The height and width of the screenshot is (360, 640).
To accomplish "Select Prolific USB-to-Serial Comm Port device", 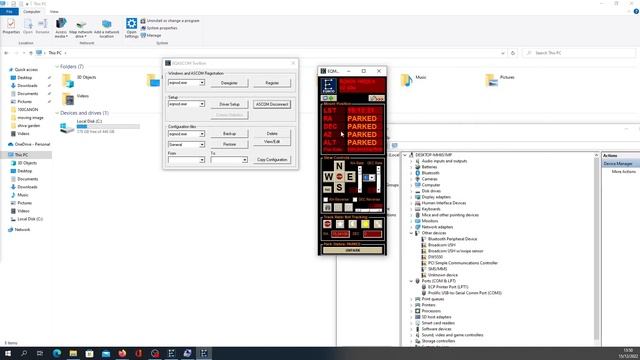I will tap(465, 293).
